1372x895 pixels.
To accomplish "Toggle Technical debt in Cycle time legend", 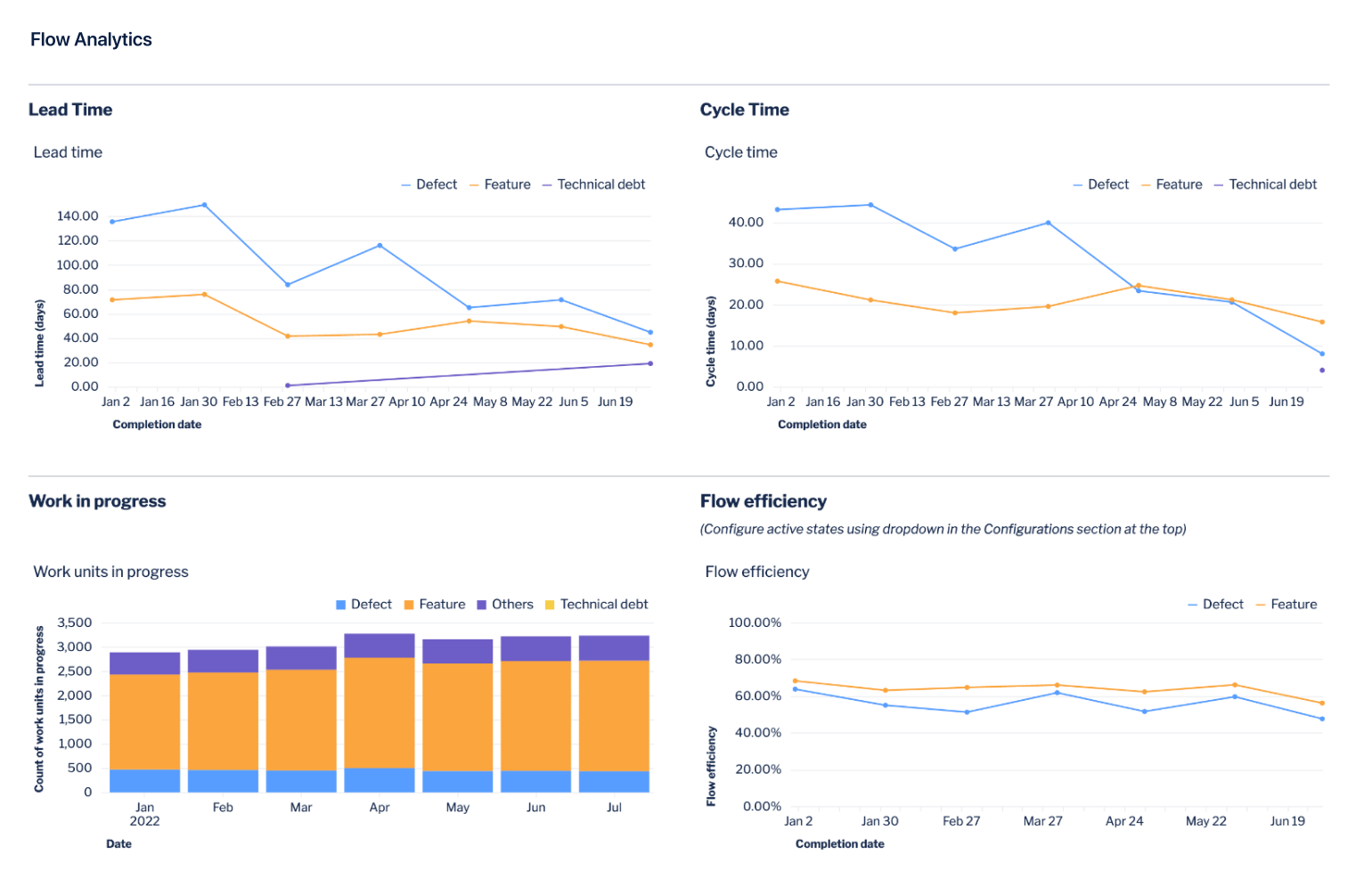I will 1266,184.
